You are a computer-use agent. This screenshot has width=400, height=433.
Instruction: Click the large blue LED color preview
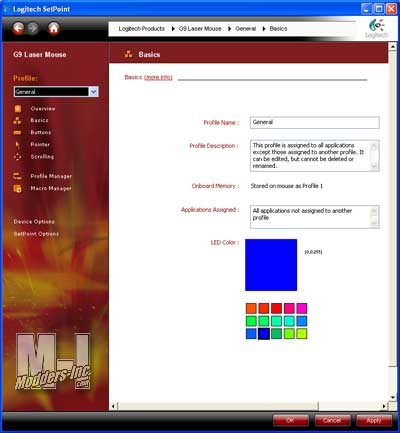click(271, 265)
